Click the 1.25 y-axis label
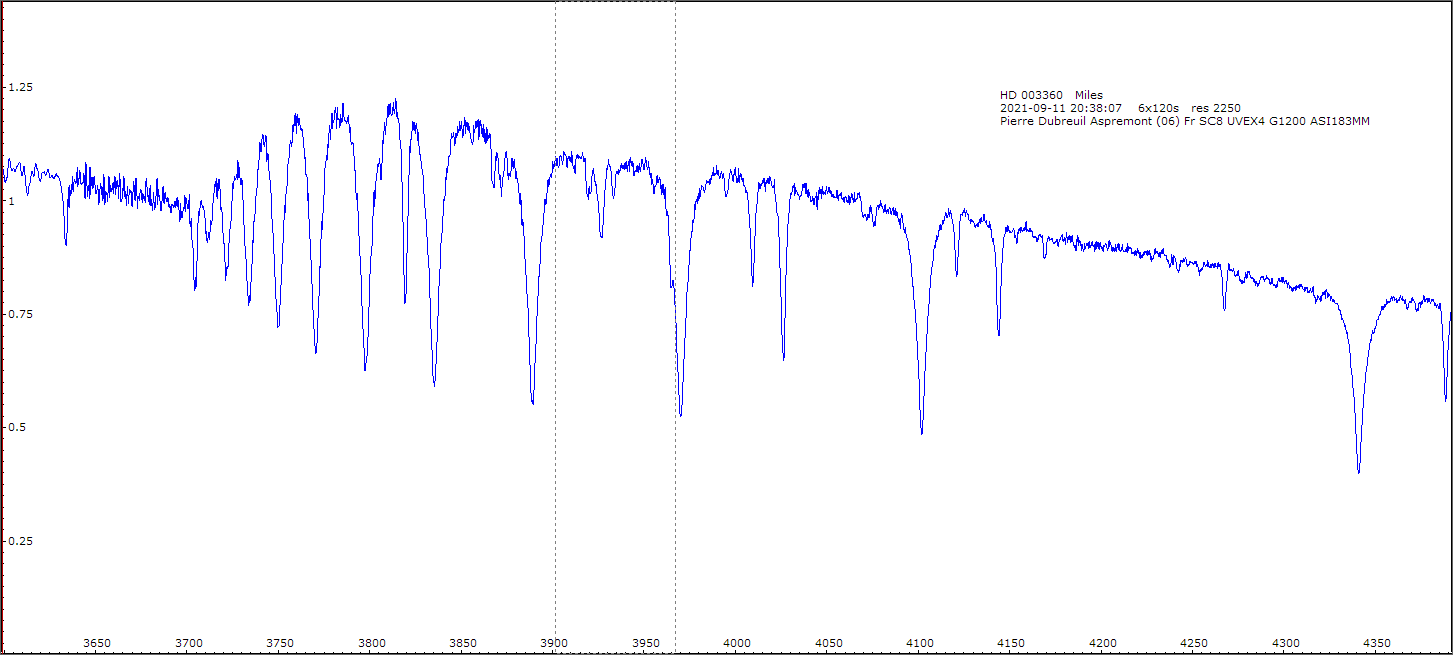This screenshot has width=1453, height=655. click(x=20, y=88)
